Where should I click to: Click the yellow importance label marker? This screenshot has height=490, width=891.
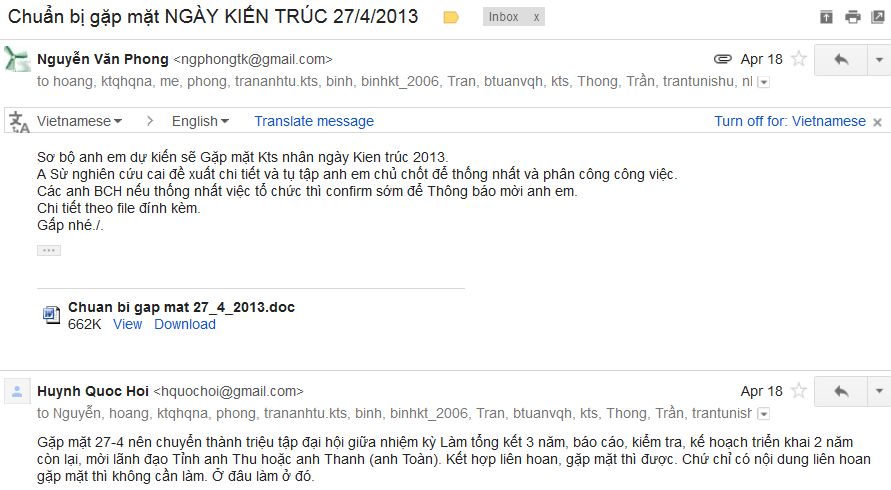451,18
